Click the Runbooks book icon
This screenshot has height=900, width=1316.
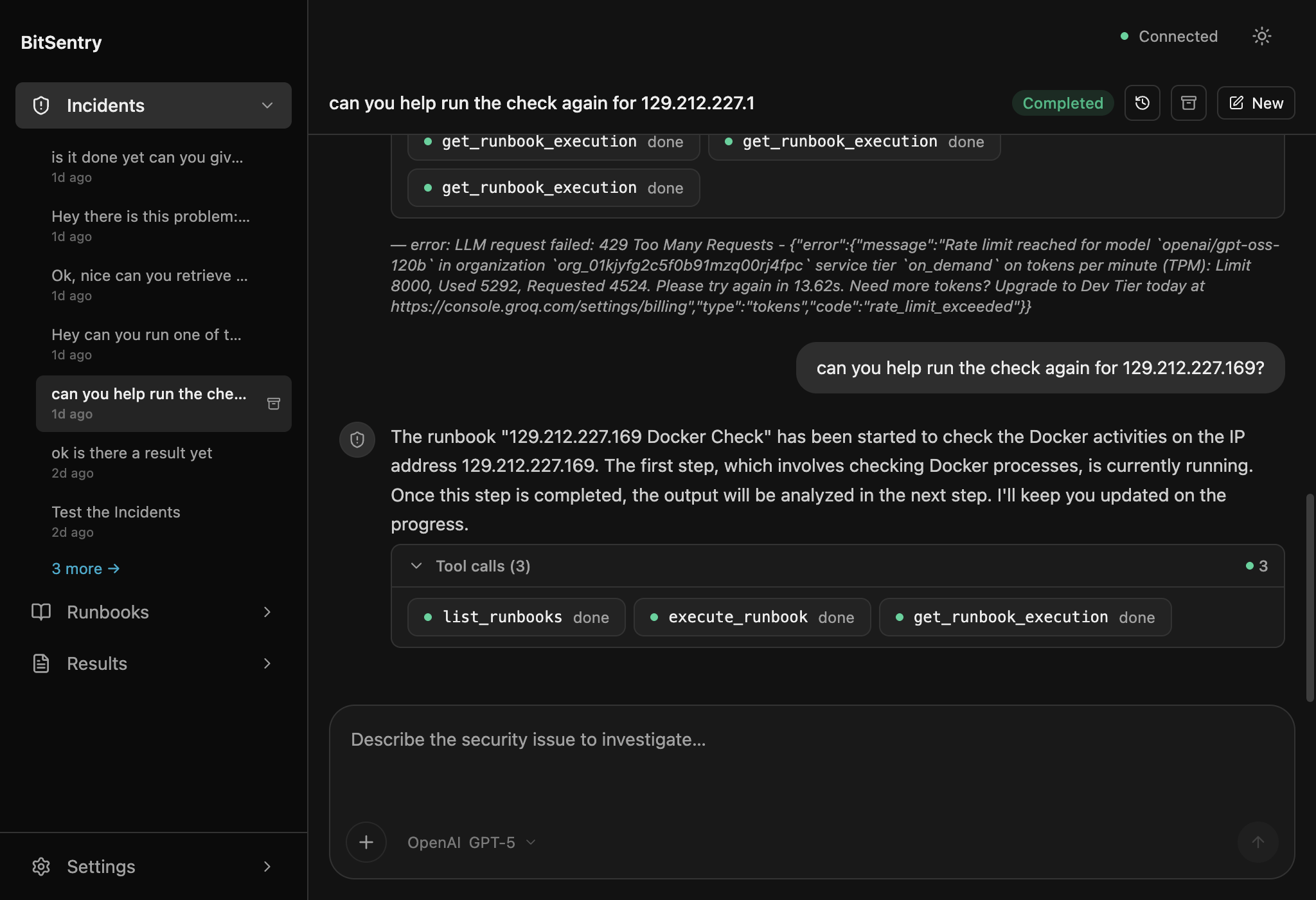point(41,612)
